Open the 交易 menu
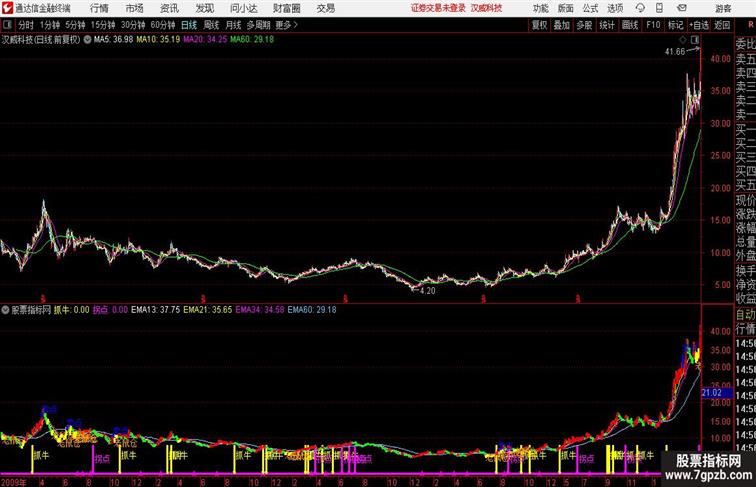 325,8
